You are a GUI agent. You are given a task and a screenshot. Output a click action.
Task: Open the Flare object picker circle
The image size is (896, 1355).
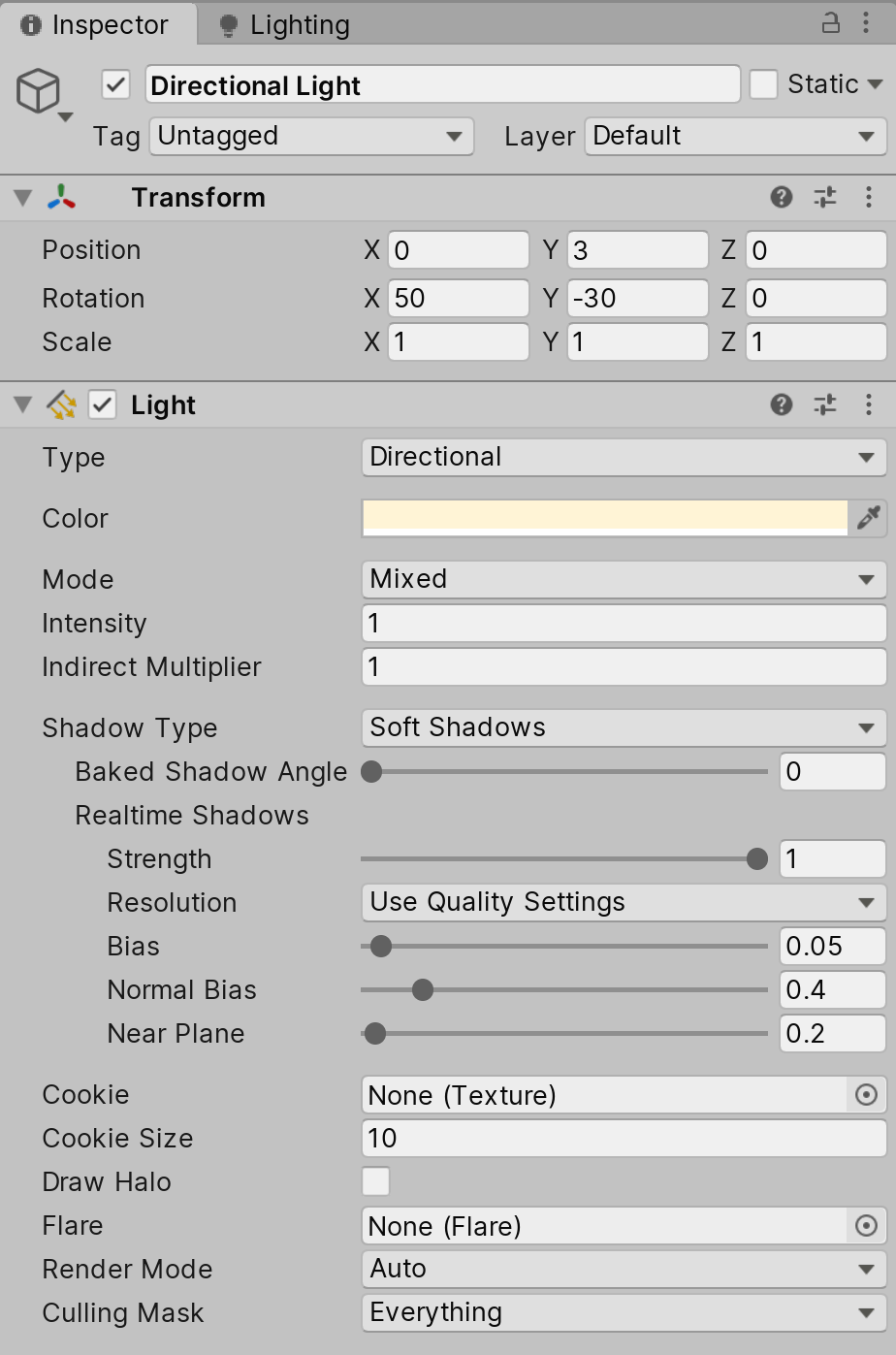point(866,1226)
